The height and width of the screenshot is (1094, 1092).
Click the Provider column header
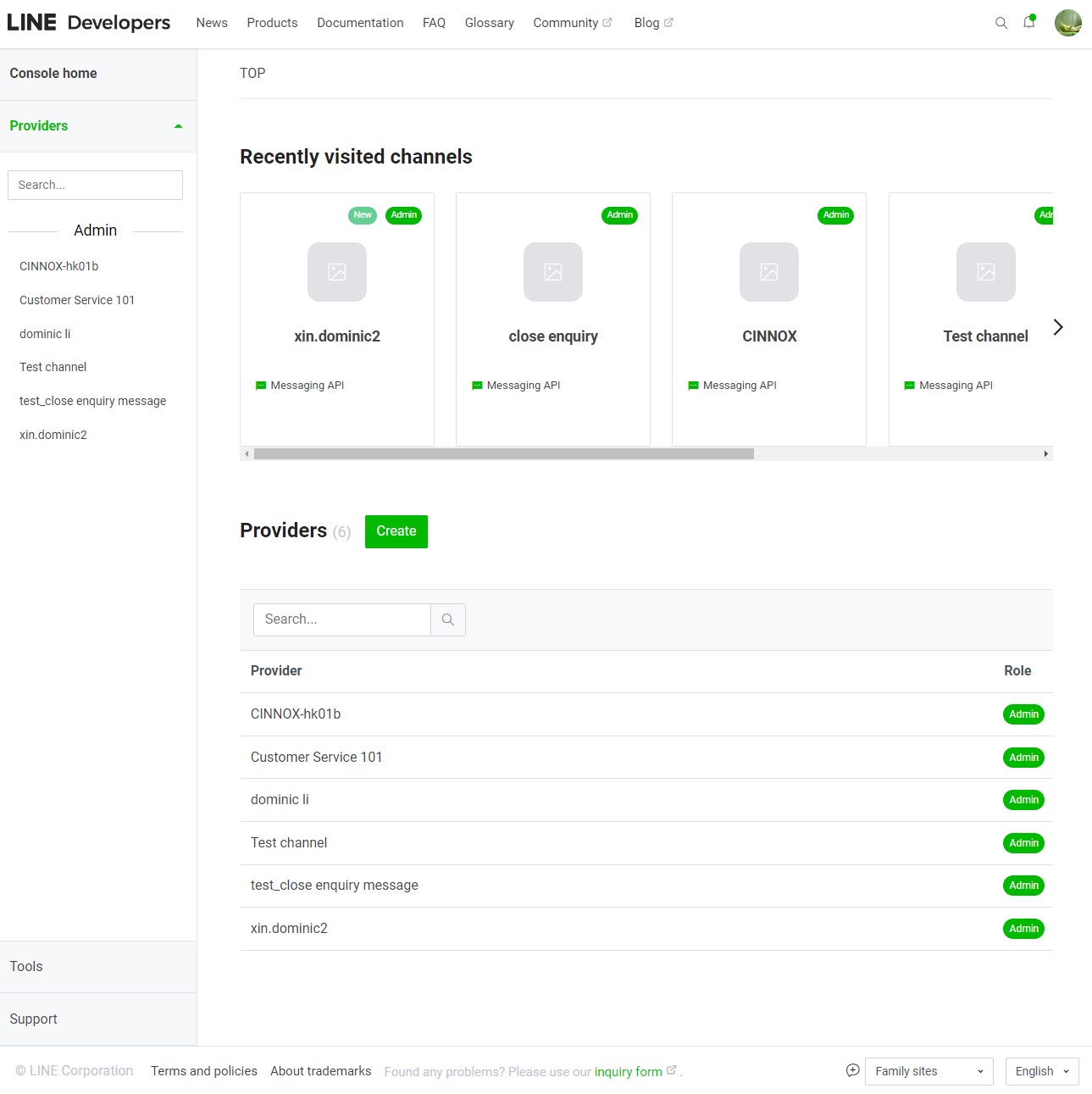pyautogui.click(x=276, y=671)
